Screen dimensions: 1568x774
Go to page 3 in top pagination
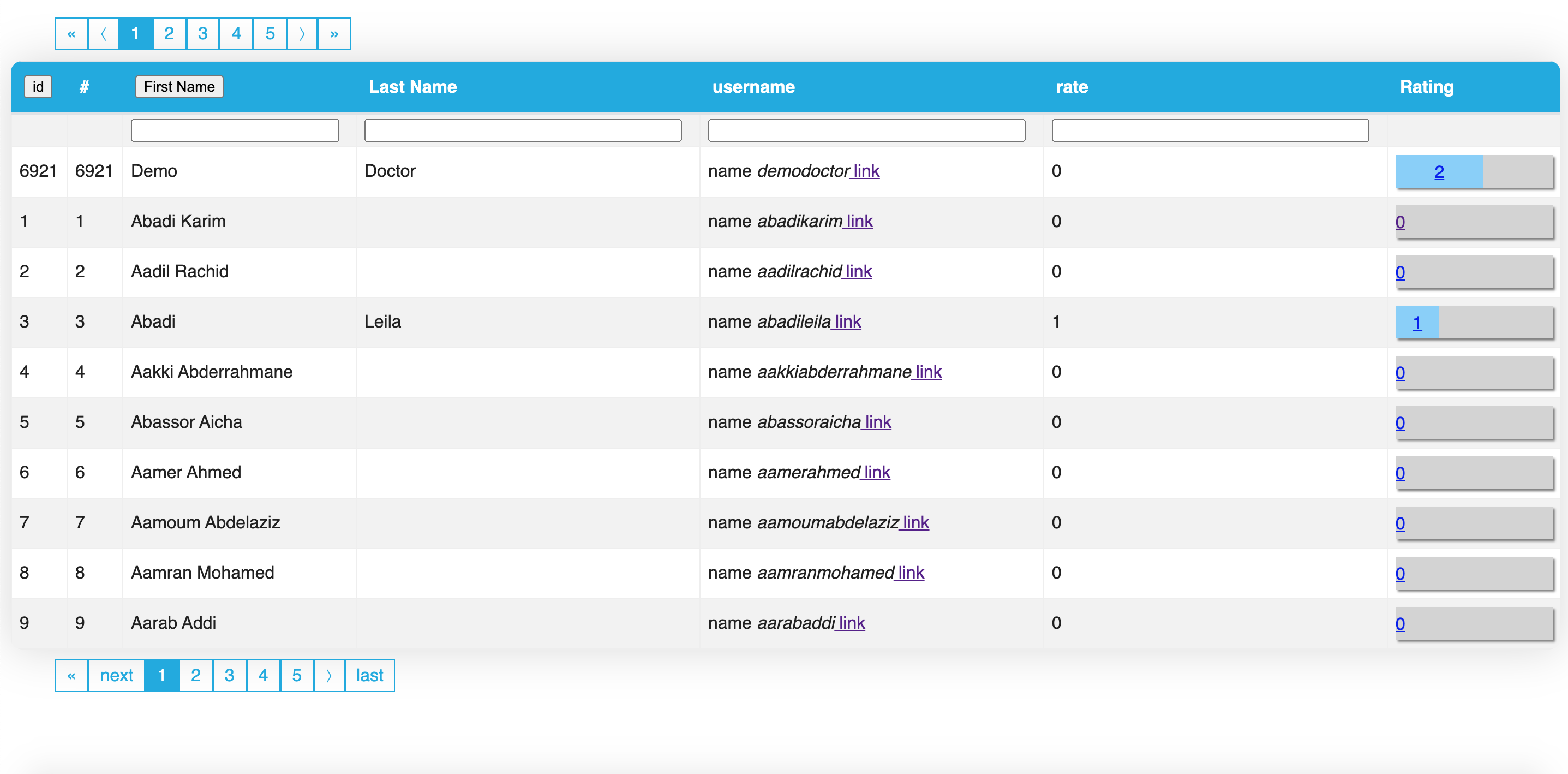click(x=203, y=34)
